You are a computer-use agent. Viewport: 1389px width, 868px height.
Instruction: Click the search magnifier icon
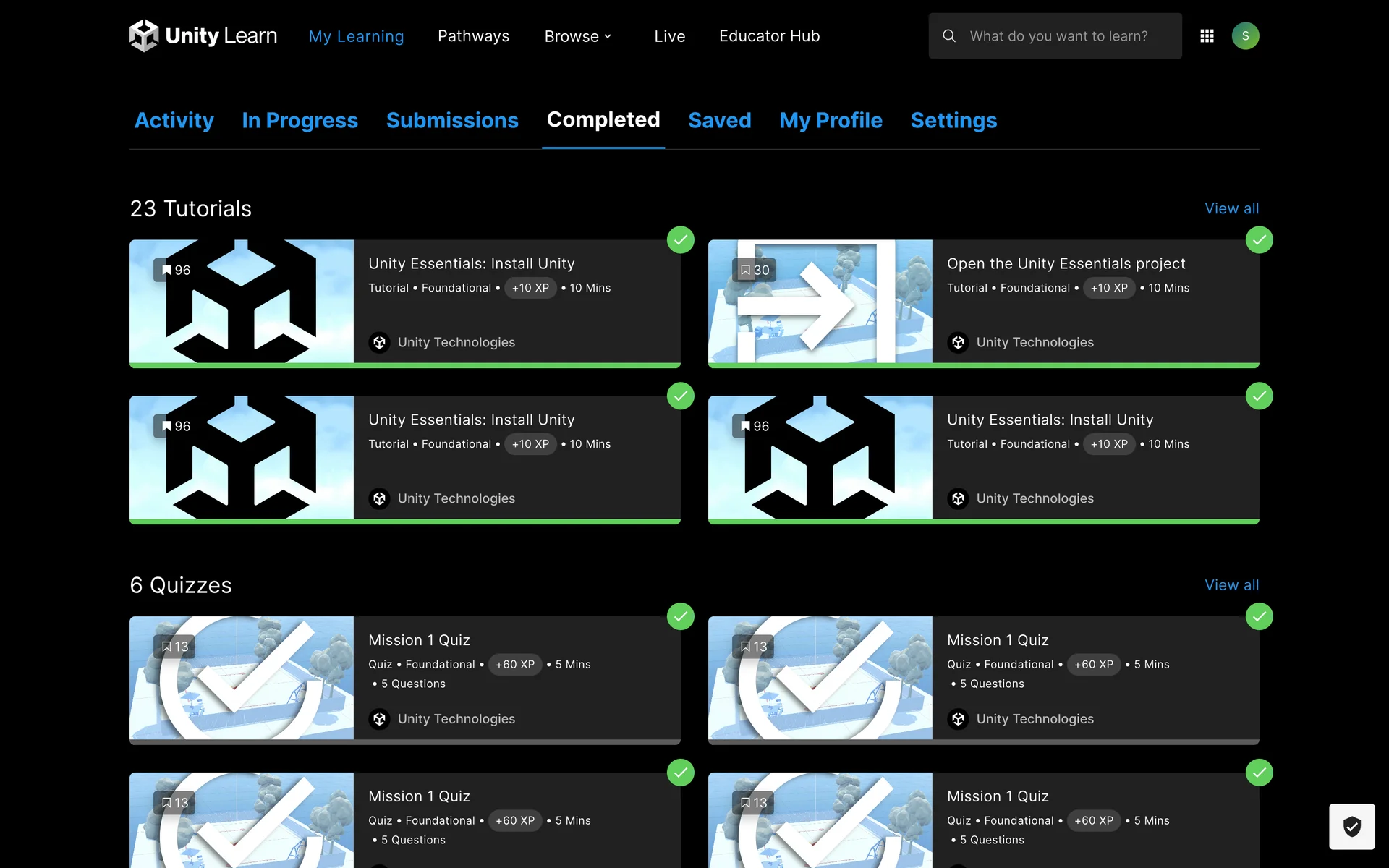point(949,35)
